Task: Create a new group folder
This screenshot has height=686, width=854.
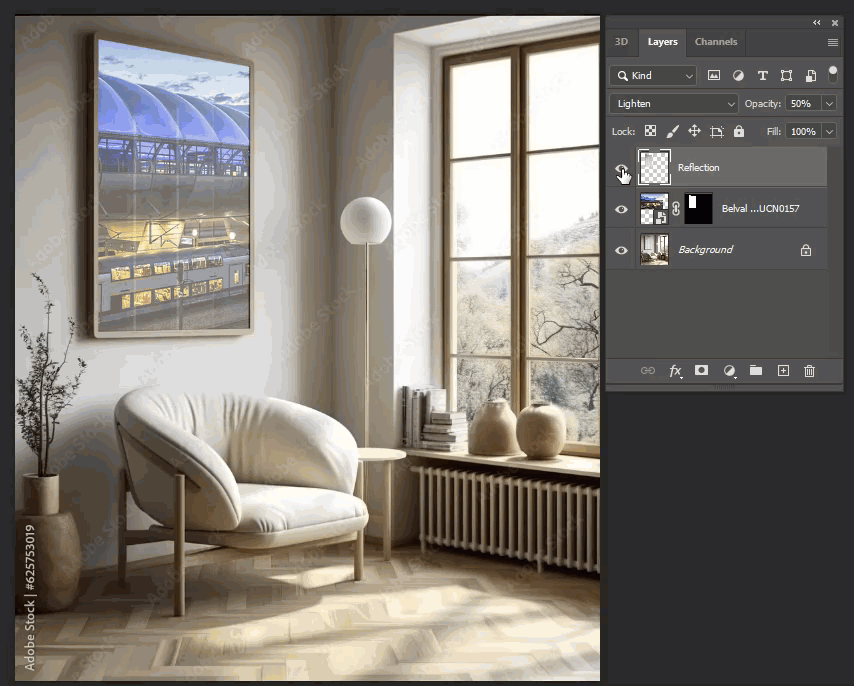Action: (x=755, y=371)
